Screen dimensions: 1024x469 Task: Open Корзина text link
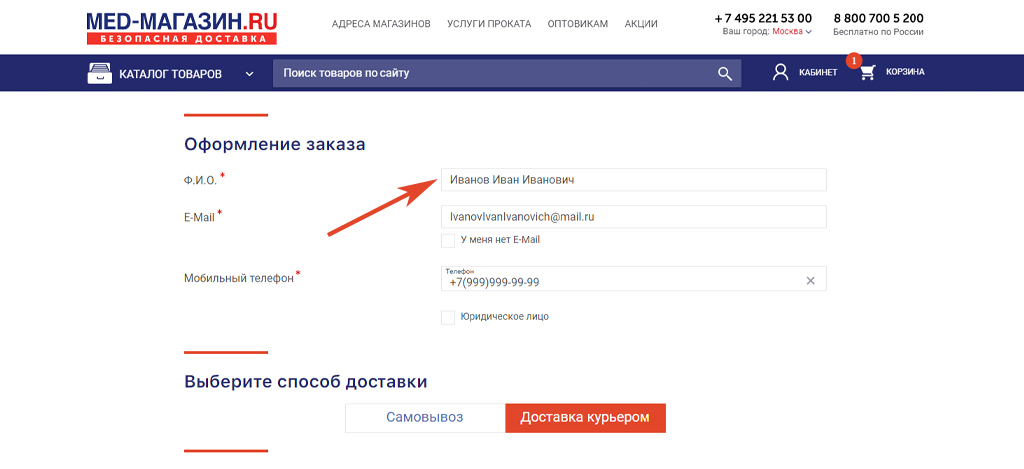point(905,73)
